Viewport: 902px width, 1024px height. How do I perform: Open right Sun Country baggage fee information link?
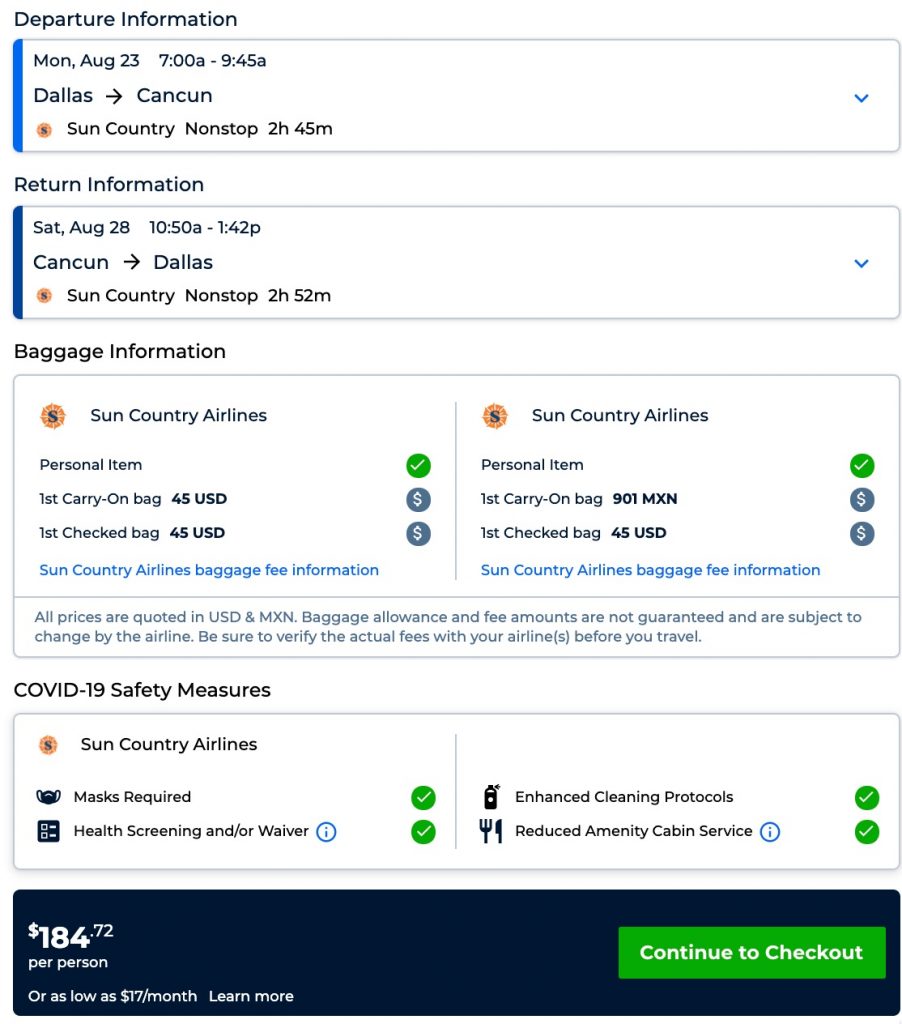point(650,570)
